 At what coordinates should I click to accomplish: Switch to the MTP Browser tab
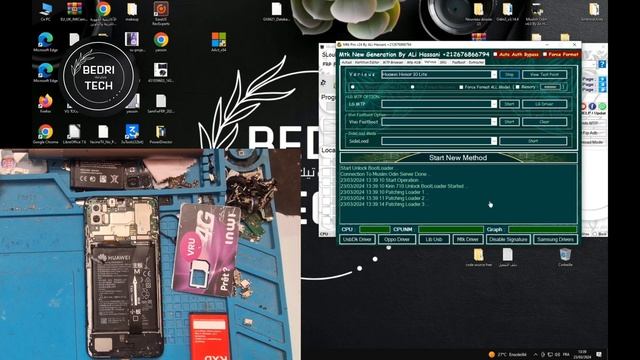393,62
